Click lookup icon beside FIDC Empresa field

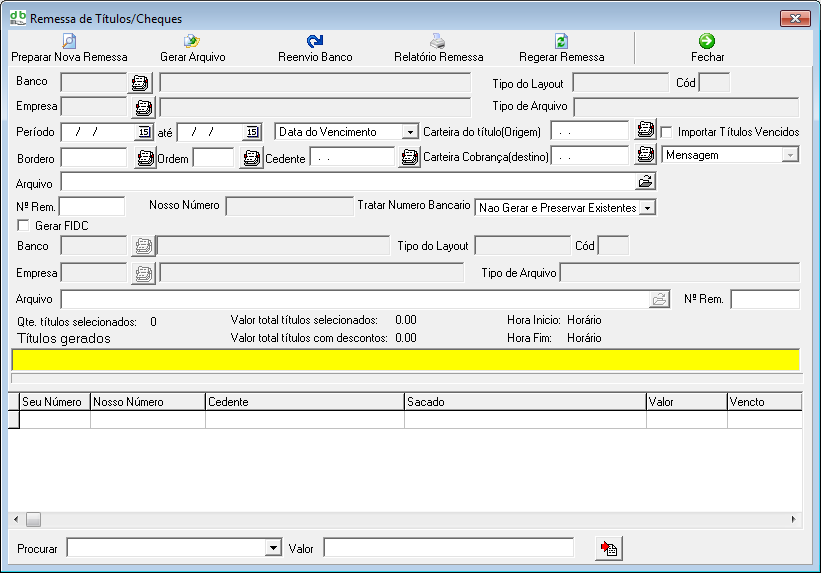(x=143, y=273)
